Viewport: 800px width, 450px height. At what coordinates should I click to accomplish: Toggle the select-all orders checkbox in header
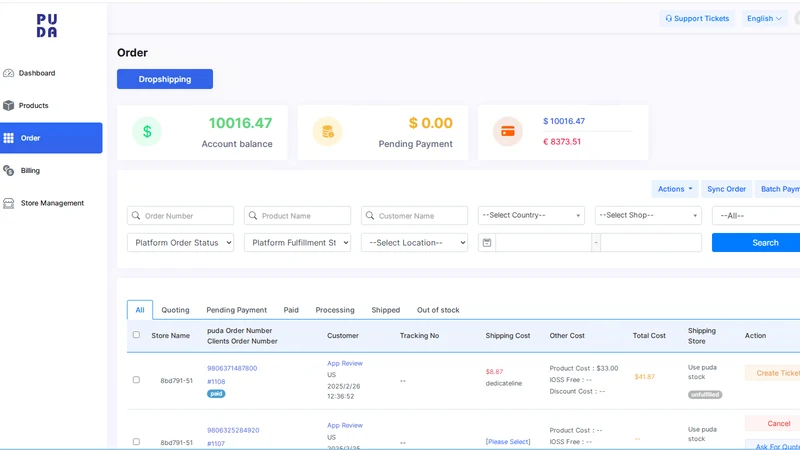[136, 335]
